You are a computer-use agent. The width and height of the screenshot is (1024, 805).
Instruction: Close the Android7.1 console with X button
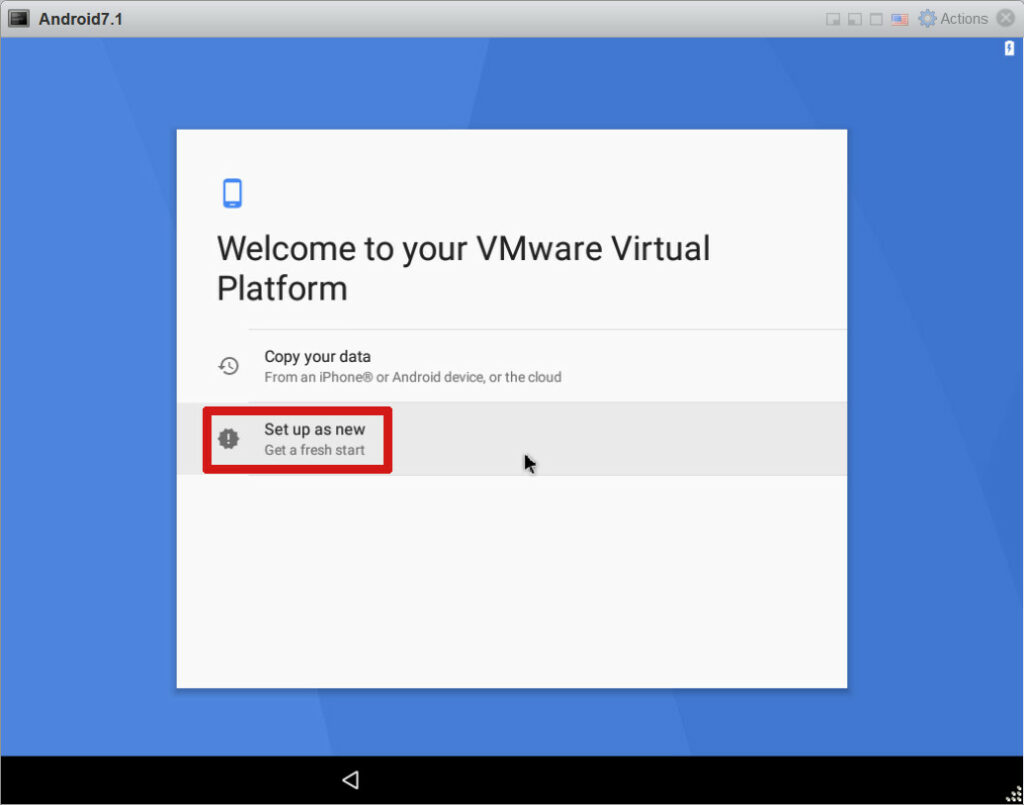[1006, 18]
